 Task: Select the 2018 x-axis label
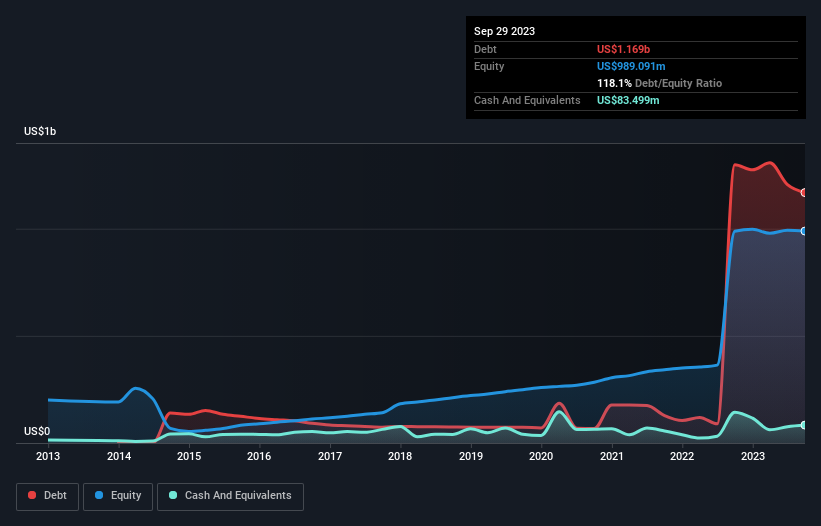(x=400, y=456)
